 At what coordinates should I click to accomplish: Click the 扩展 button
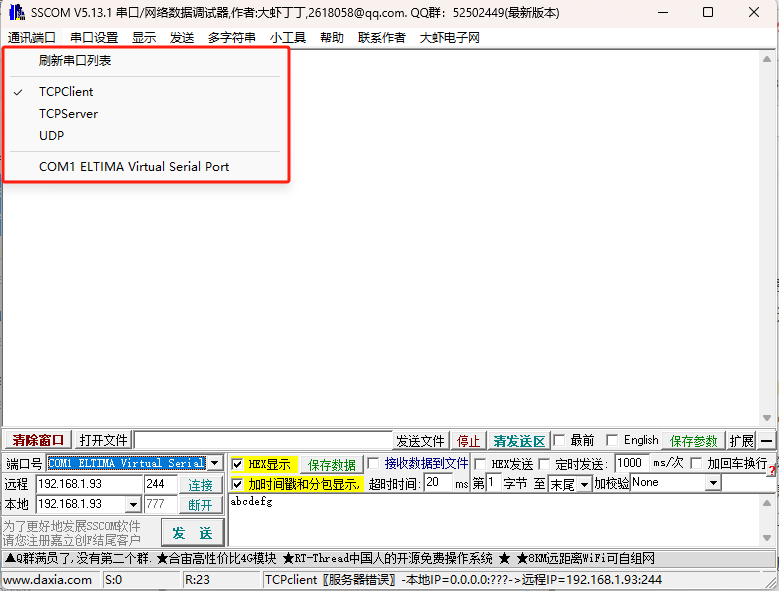tap(741, 441)
